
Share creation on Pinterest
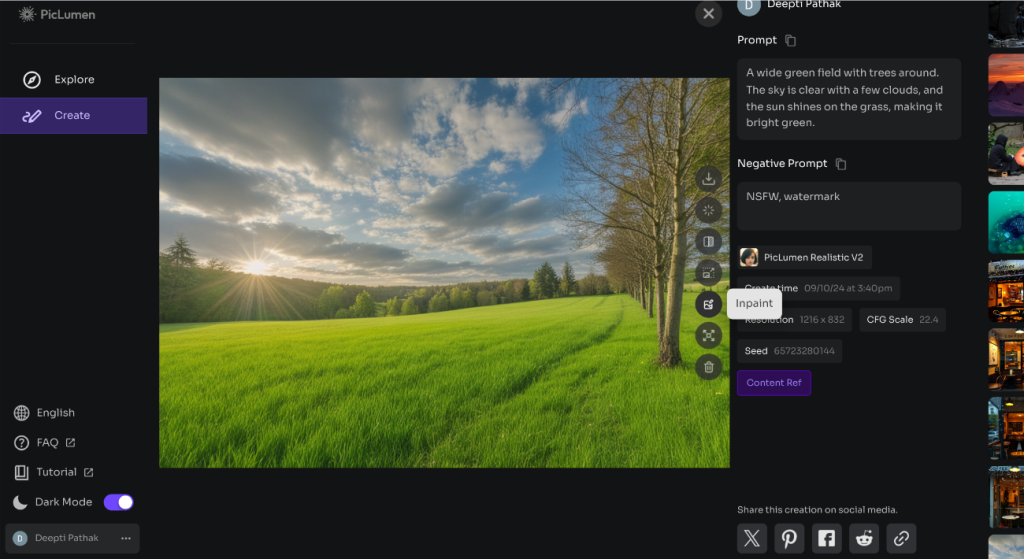tap(790, 539)
